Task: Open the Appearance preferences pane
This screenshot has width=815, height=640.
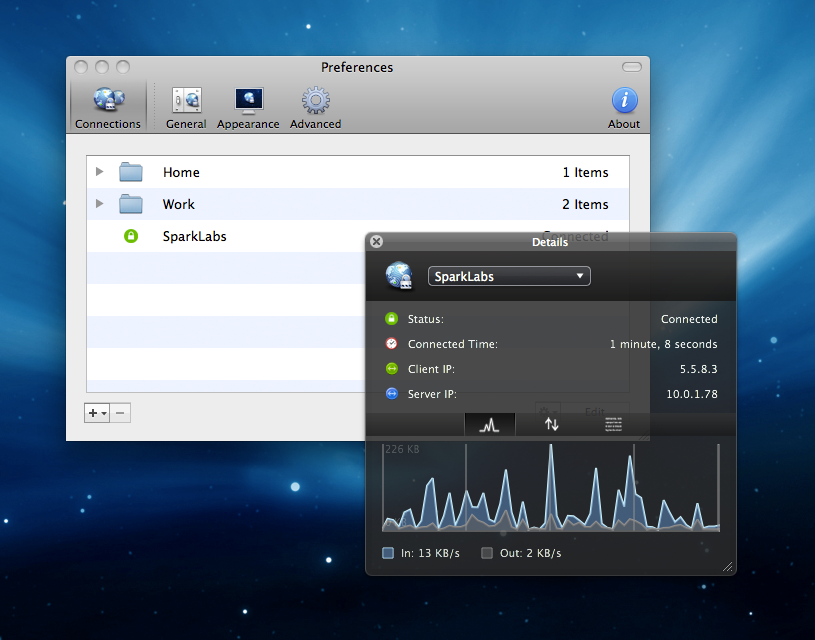Action: tap(248, 107)
